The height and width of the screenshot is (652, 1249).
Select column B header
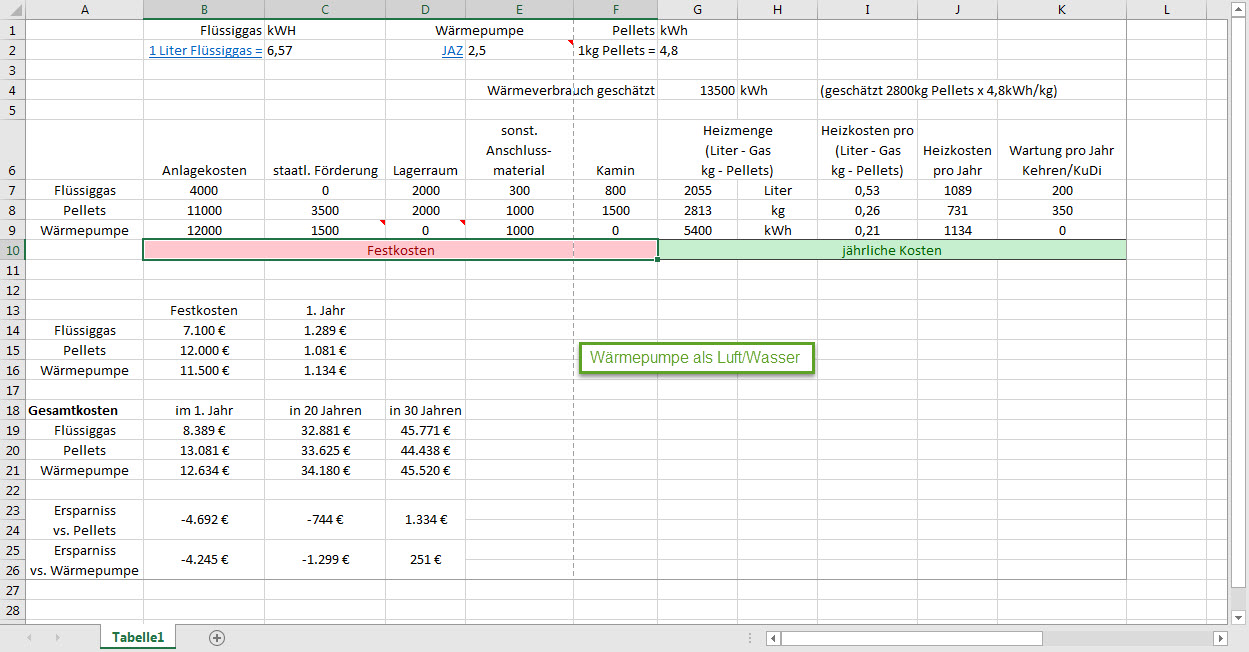click(x=204, y=10)
